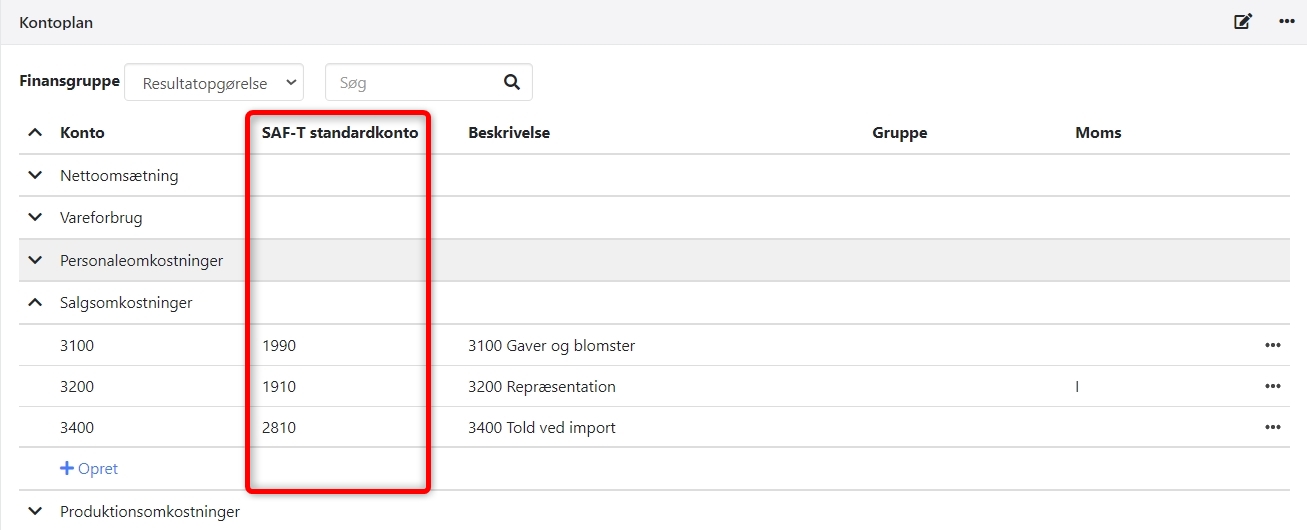Expand the Nettoomsætning group
The height and width of the screenshot is (530, 1307).
pyautogui.click(x=36, y=175)
